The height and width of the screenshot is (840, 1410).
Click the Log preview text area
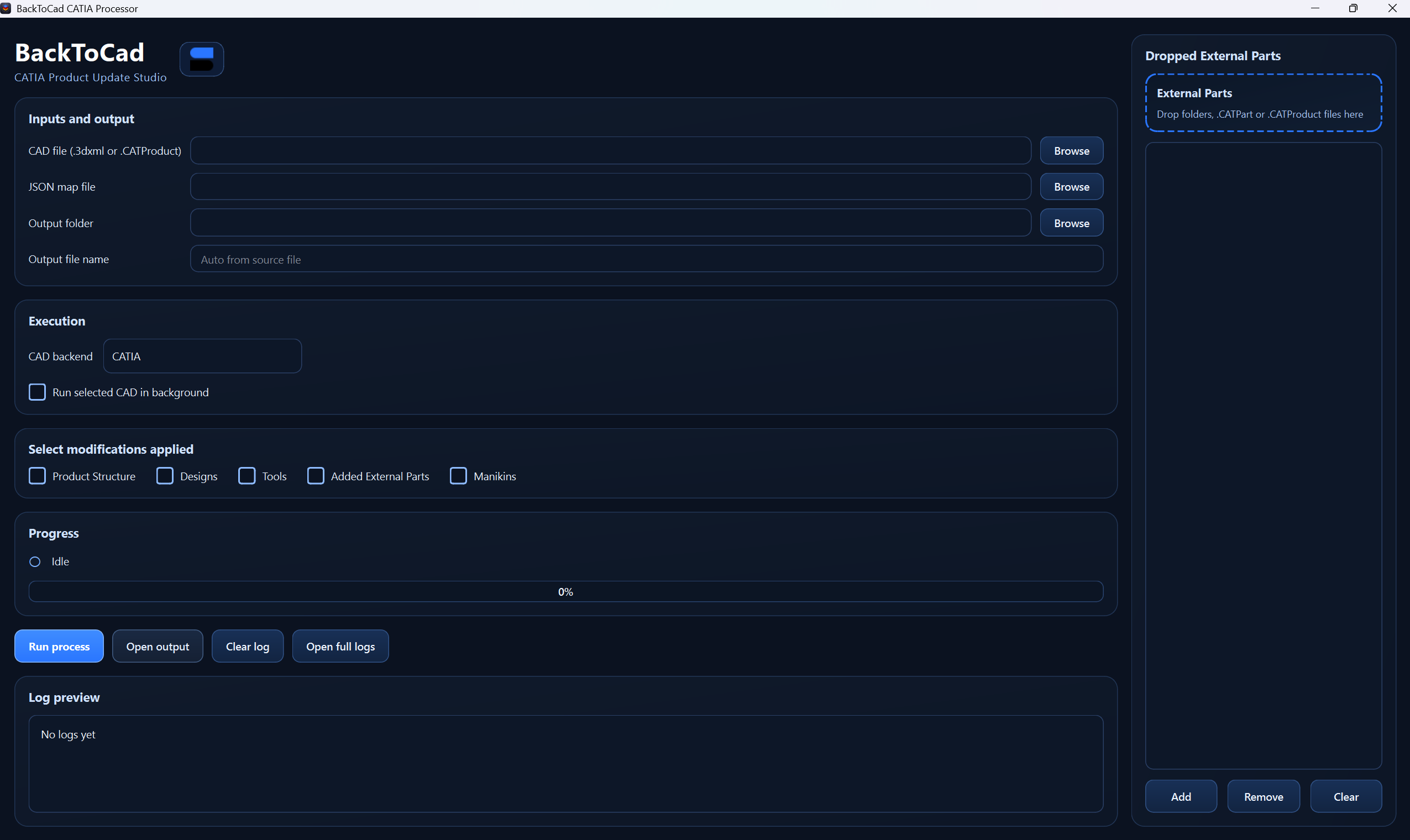pos(565,764)
